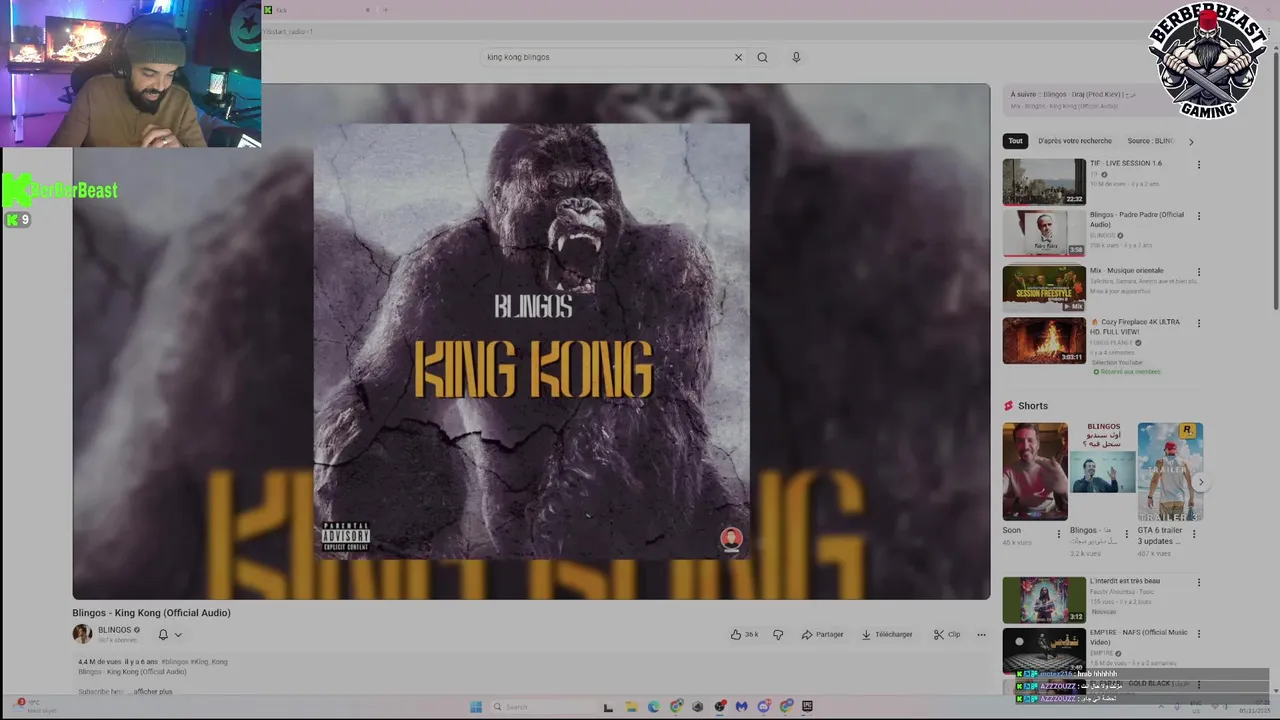1280x720 pixels.
Task: Open a new browser tab
Action: (385, 10)
